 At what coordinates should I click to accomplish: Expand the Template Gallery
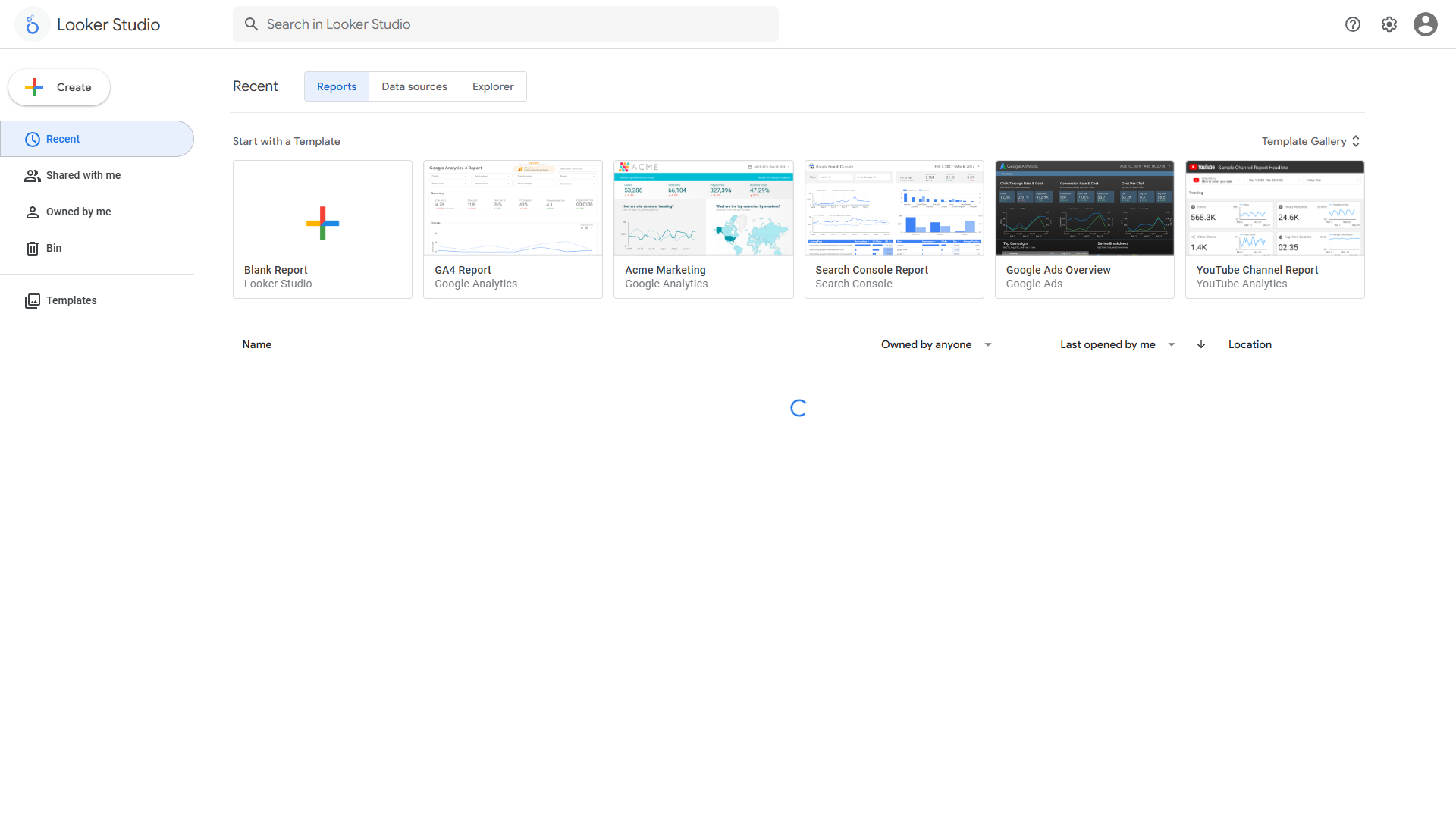pyautogui.click(x=1310, y=141)
